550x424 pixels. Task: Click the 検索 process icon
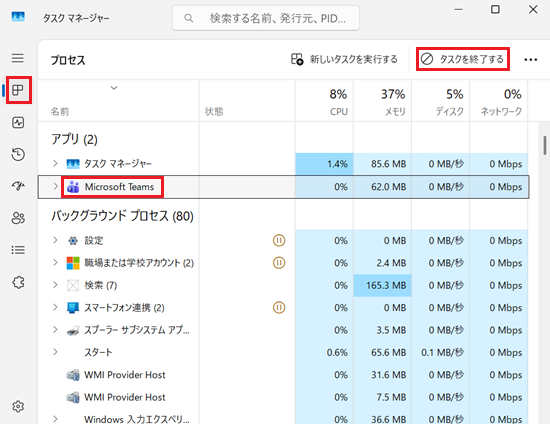pos(73,285)
